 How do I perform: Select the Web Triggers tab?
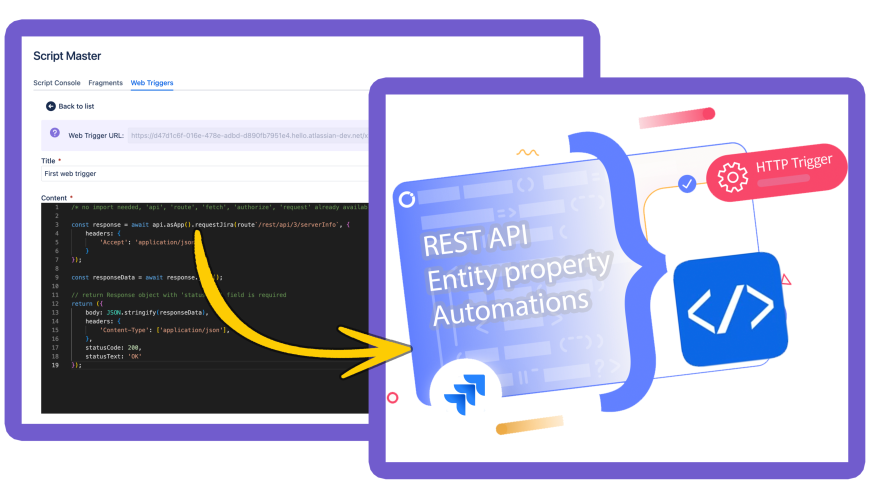(152, 83)
